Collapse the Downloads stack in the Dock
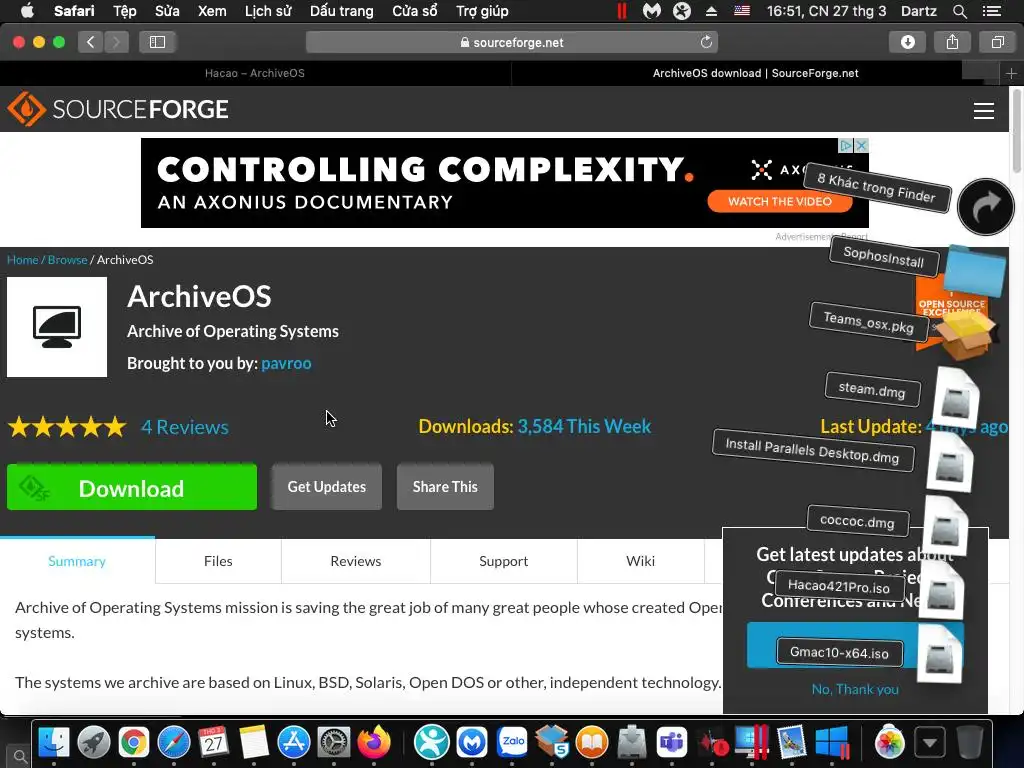Image resolution: width=1024 pixels, height=768 pixels. point(930,743)
